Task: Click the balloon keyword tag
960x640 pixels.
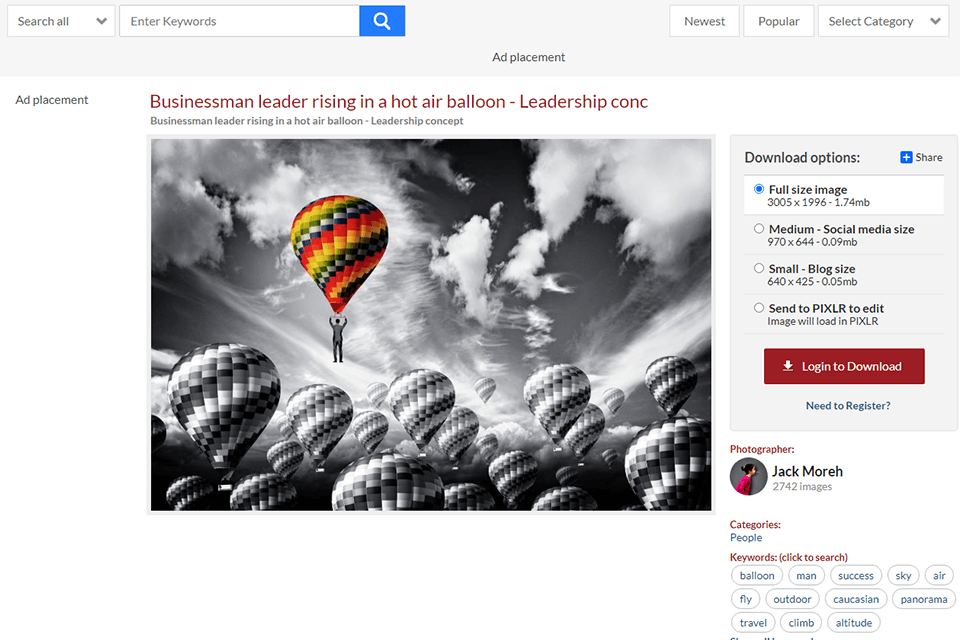Action: coord(757,575)
